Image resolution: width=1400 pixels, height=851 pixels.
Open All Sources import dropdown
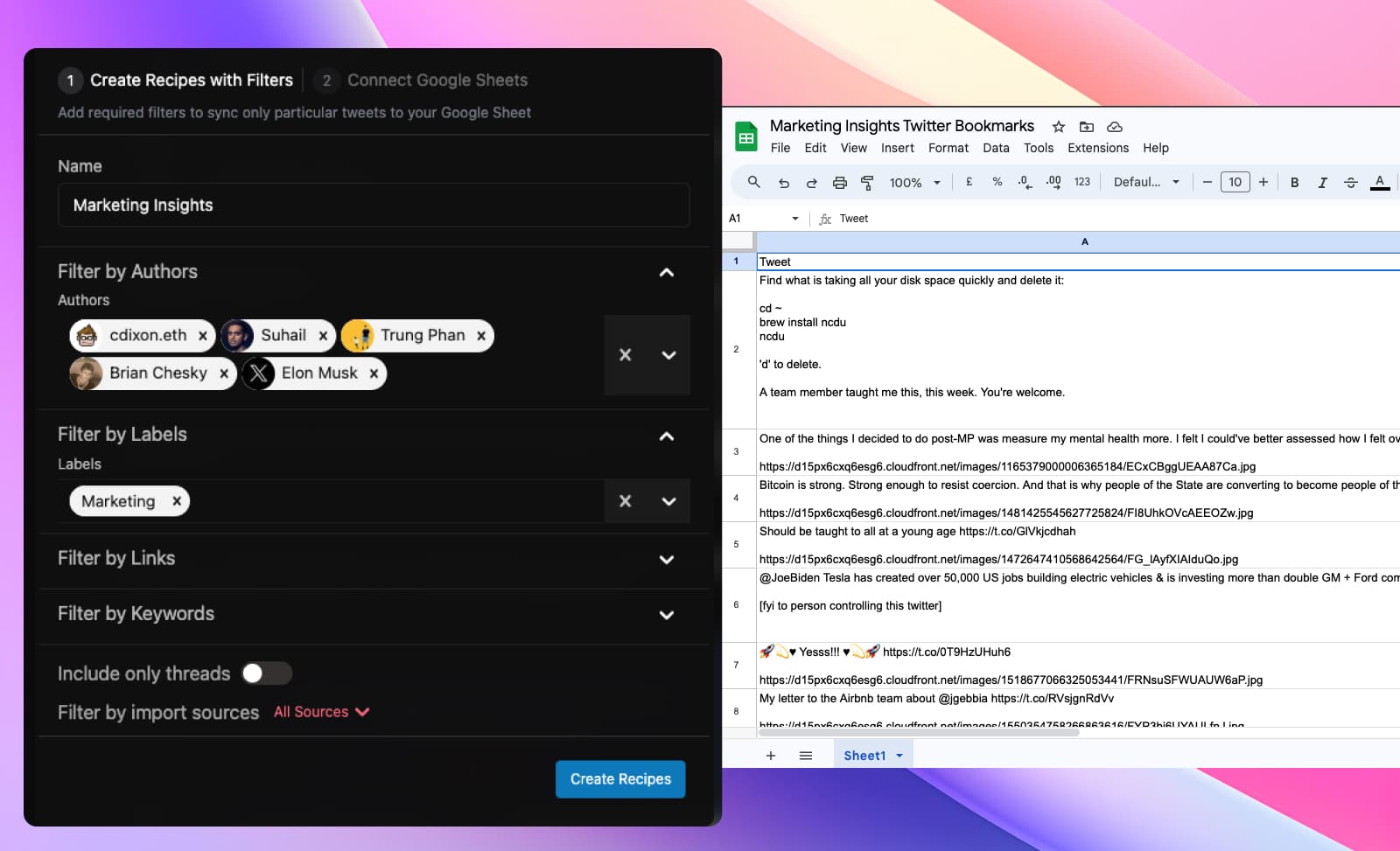coord(321,712)
